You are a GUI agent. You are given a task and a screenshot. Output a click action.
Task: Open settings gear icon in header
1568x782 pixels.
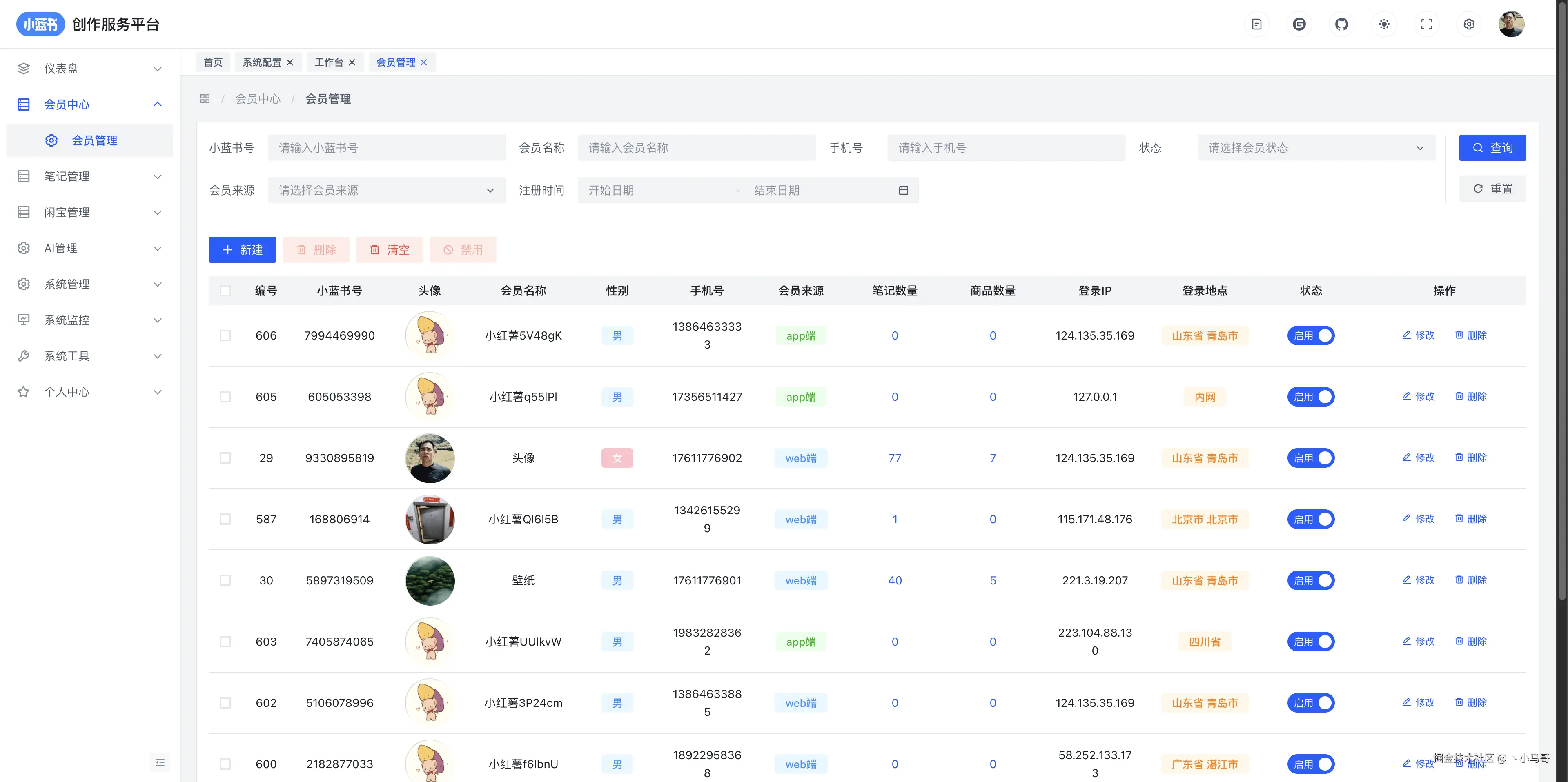click(1469, 24)
